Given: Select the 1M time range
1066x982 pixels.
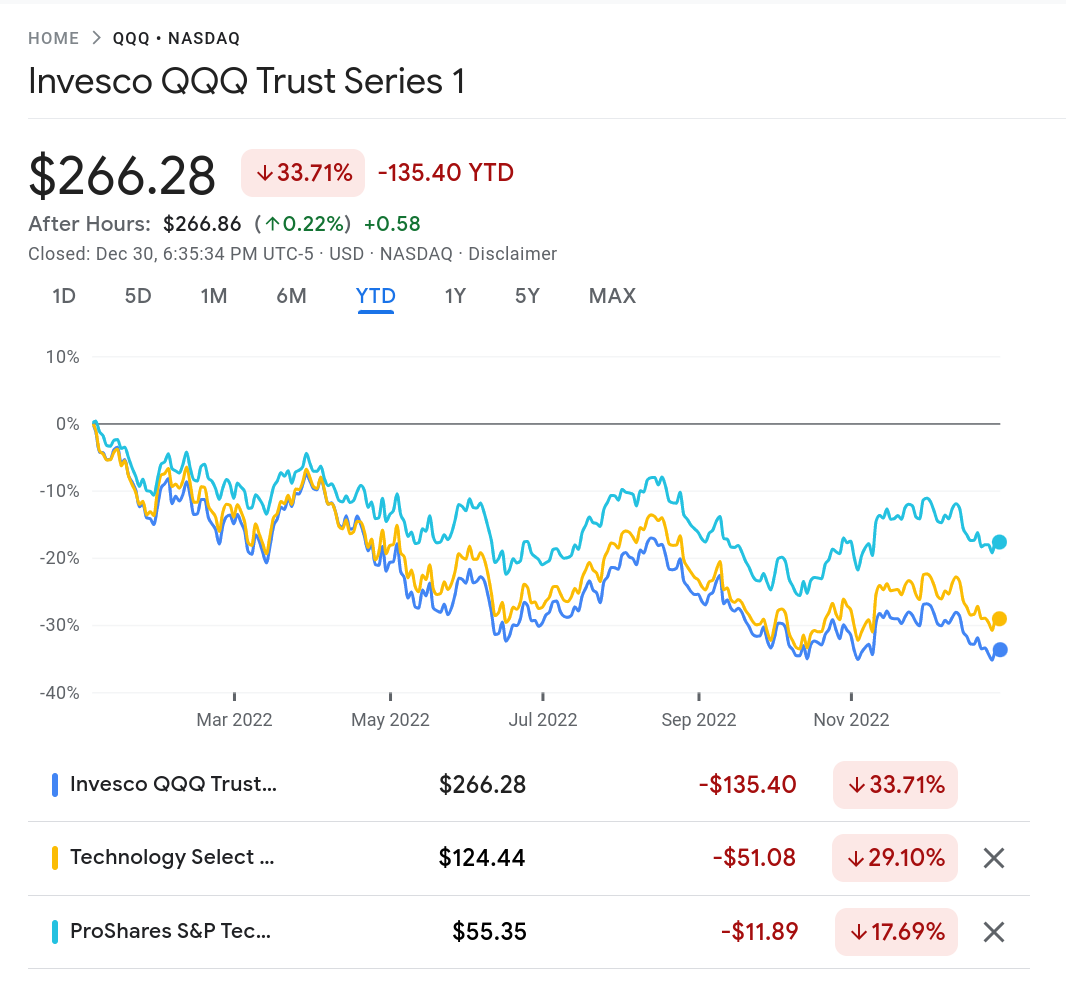Looking at the screenshot, I should (213, 296).
